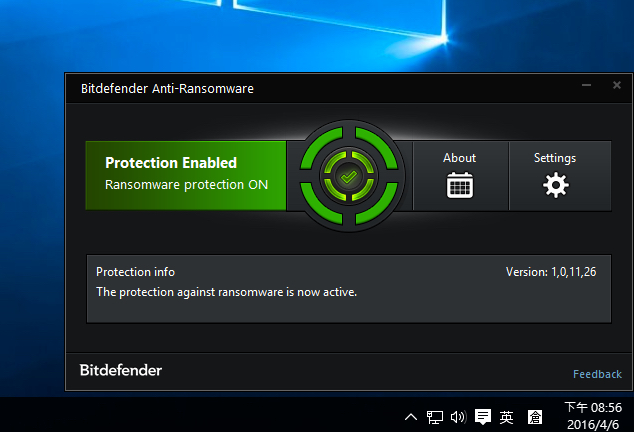Click the volume speaker tray icon

pyautogui.click(x=459, y=417)
